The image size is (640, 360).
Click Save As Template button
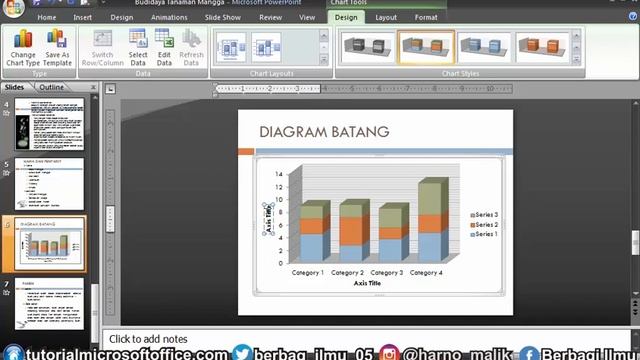click(x=57, y=48)
